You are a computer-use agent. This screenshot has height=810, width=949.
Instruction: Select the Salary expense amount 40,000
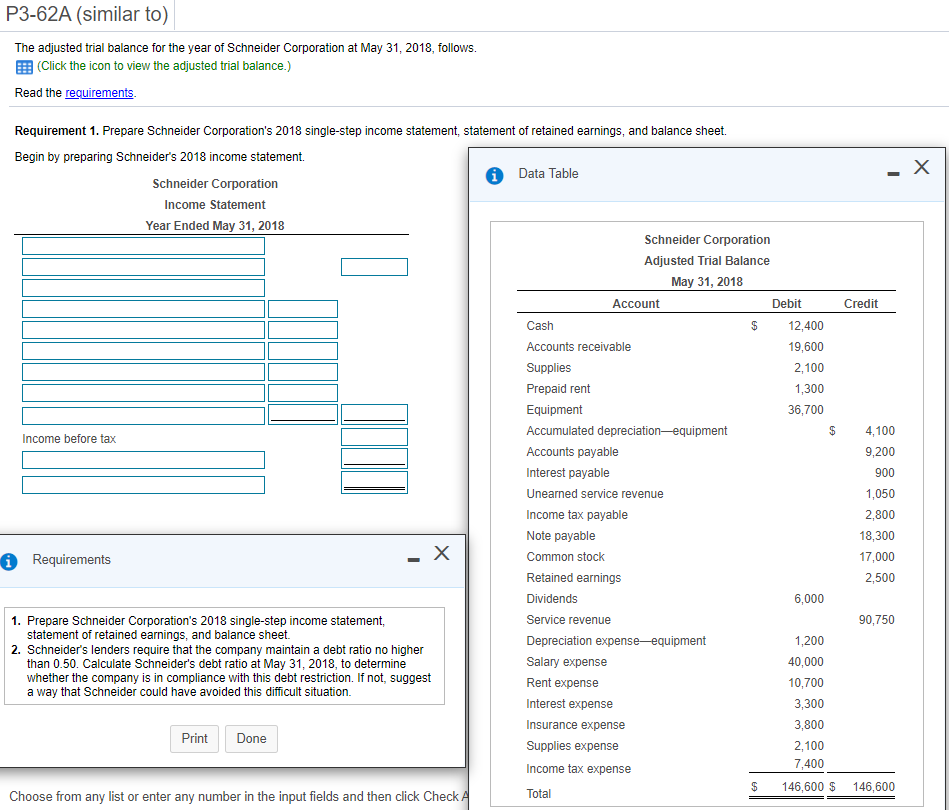[806, 662]
